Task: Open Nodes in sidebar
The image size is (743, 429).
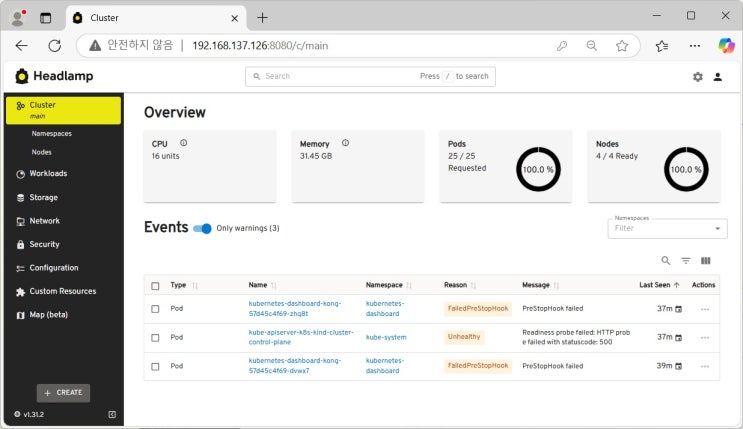Action: 42,152
